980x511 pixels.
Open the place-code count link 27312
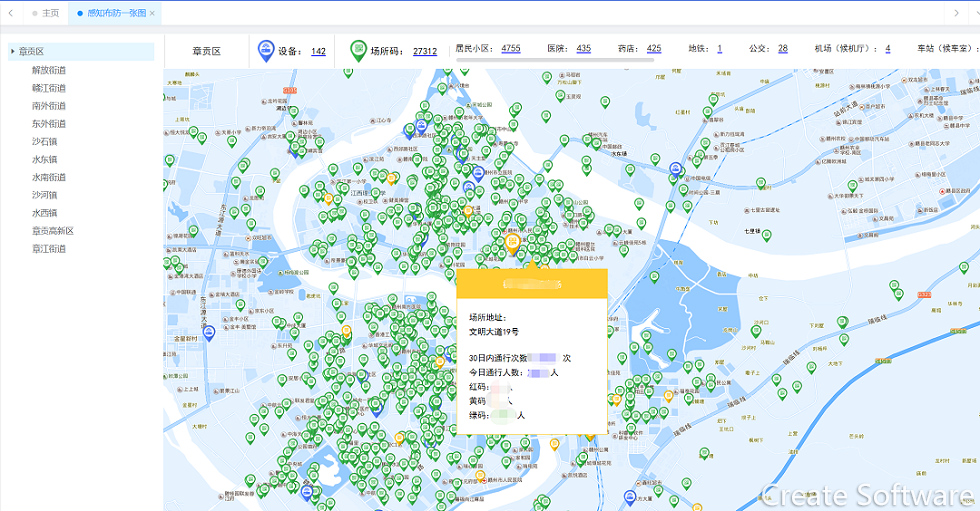pos(424,51)
